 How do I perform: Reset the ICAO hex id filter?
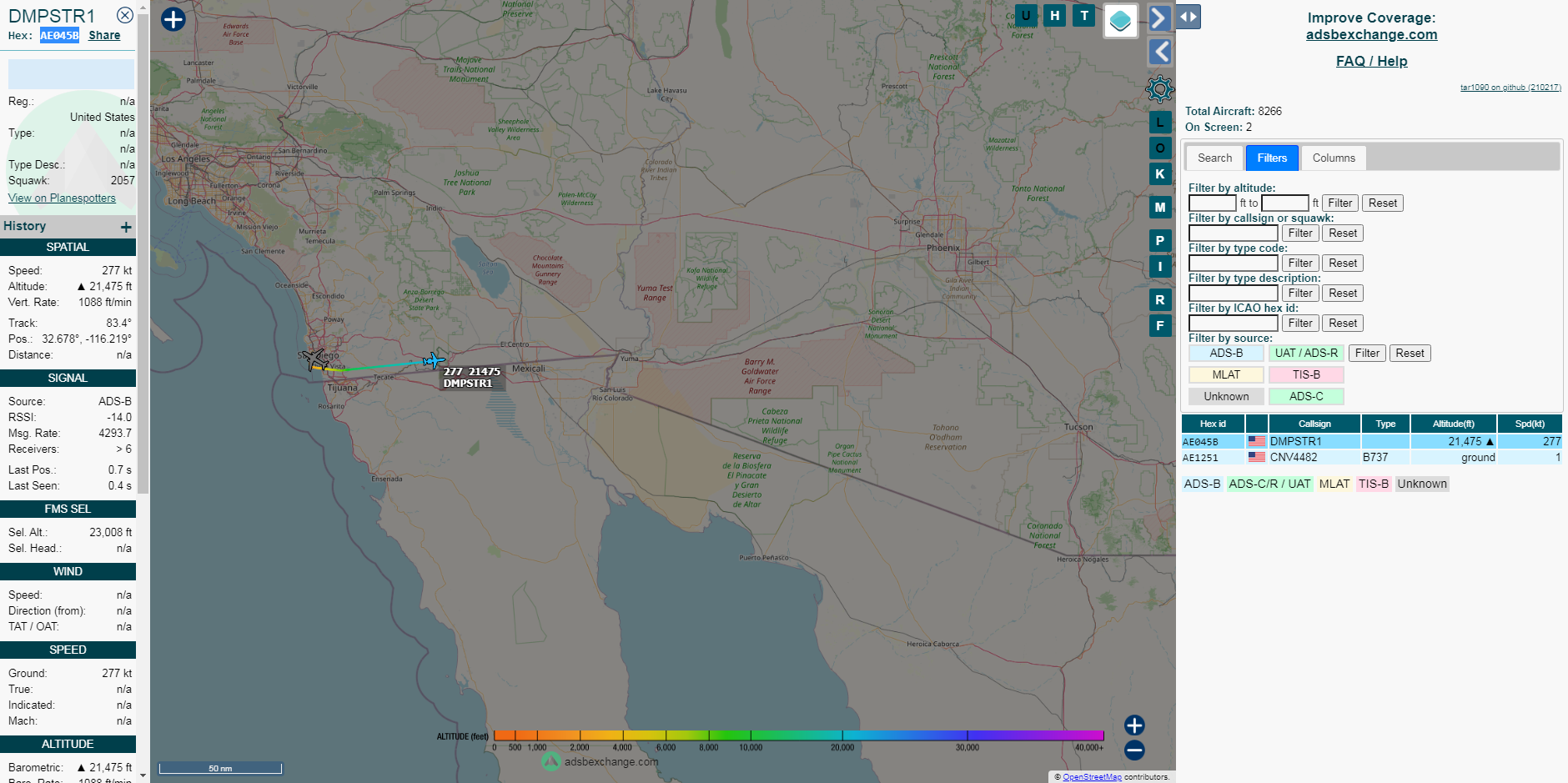1343,323
